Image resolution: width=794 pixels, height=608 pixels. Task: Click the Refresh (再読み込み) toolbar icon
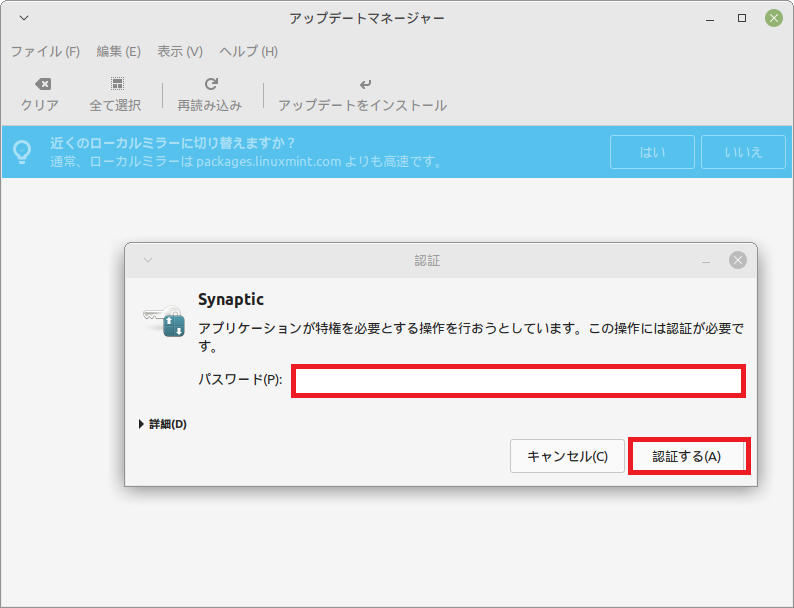point(211,84)
